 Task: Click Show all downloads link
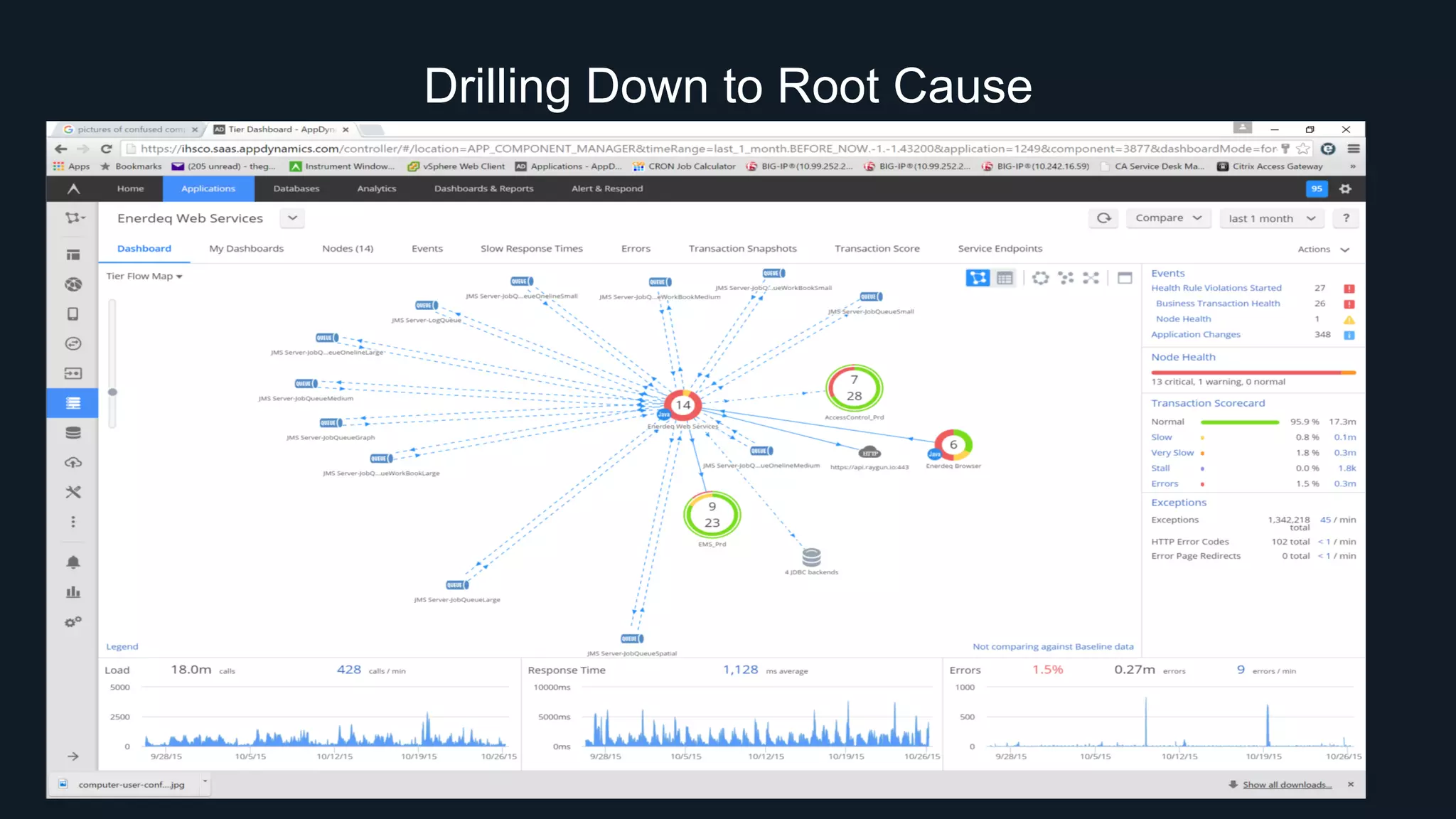click(x=1288, y=785)
